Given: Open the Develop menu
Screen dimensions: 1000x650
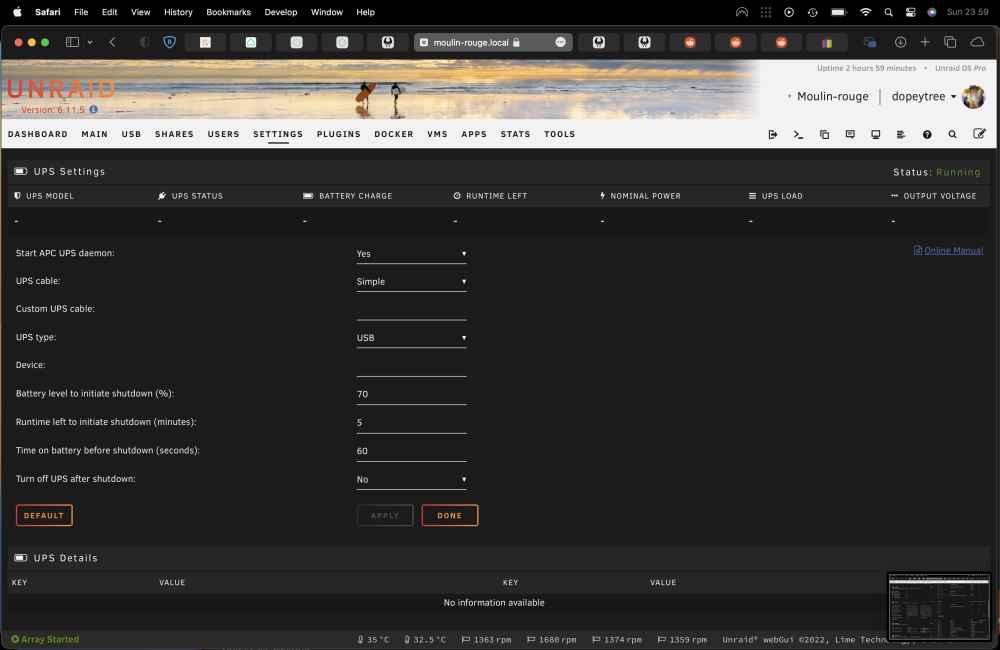Looking at the screenshot, I should coord(281,12).
